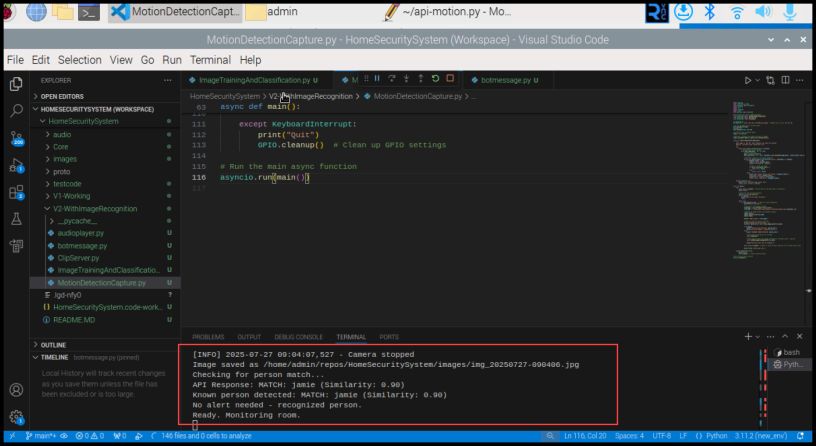Open Explorer Views and More Actions ellipsis
Viewport: 816px width, 446px height.
[168, 80]
